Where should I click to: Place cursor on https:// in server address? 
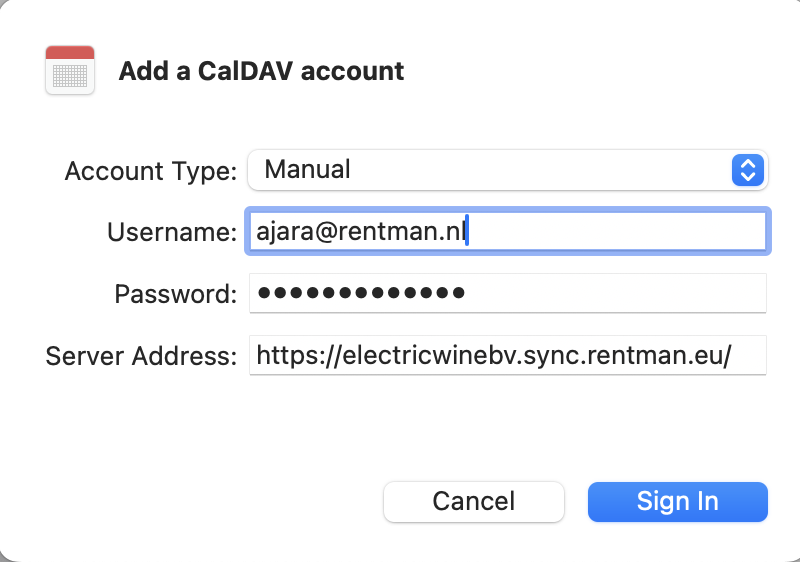(x=298, y=355)
